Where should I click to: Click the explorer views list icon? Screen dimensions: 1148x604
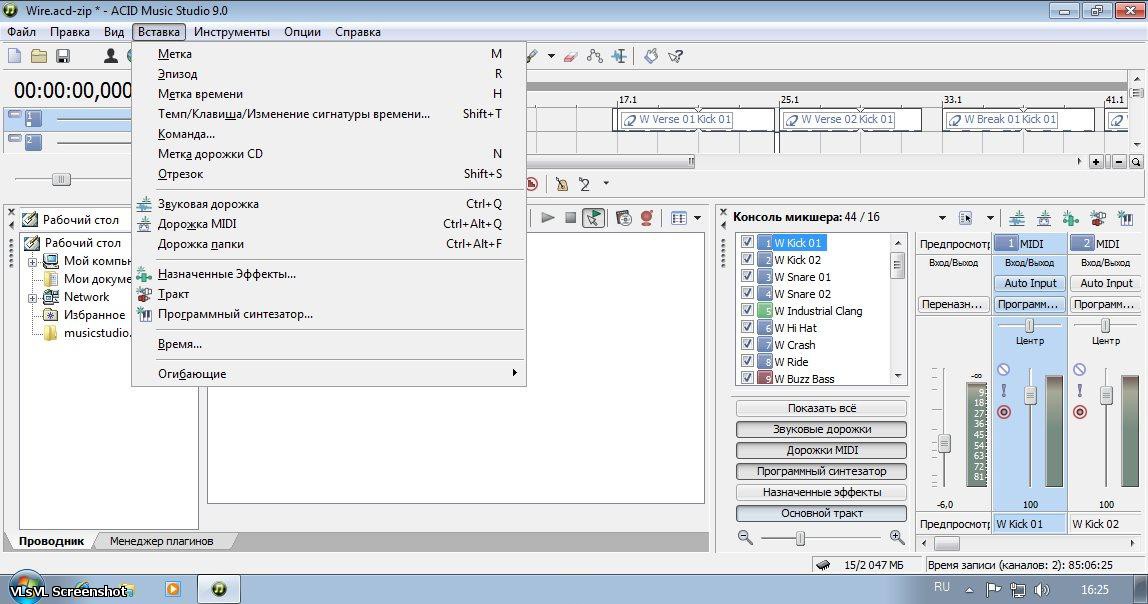pyautogui.click(x=679, y=217)
